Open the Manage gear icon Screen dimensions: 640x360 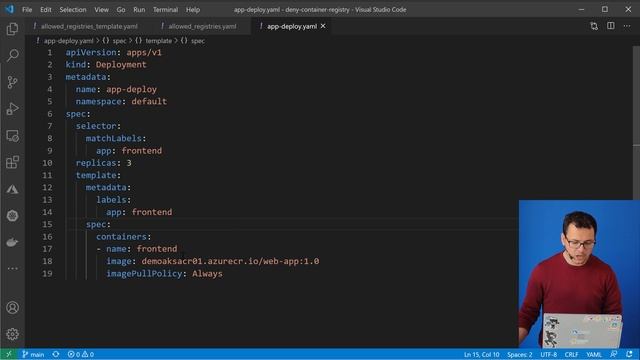(12, 334)
